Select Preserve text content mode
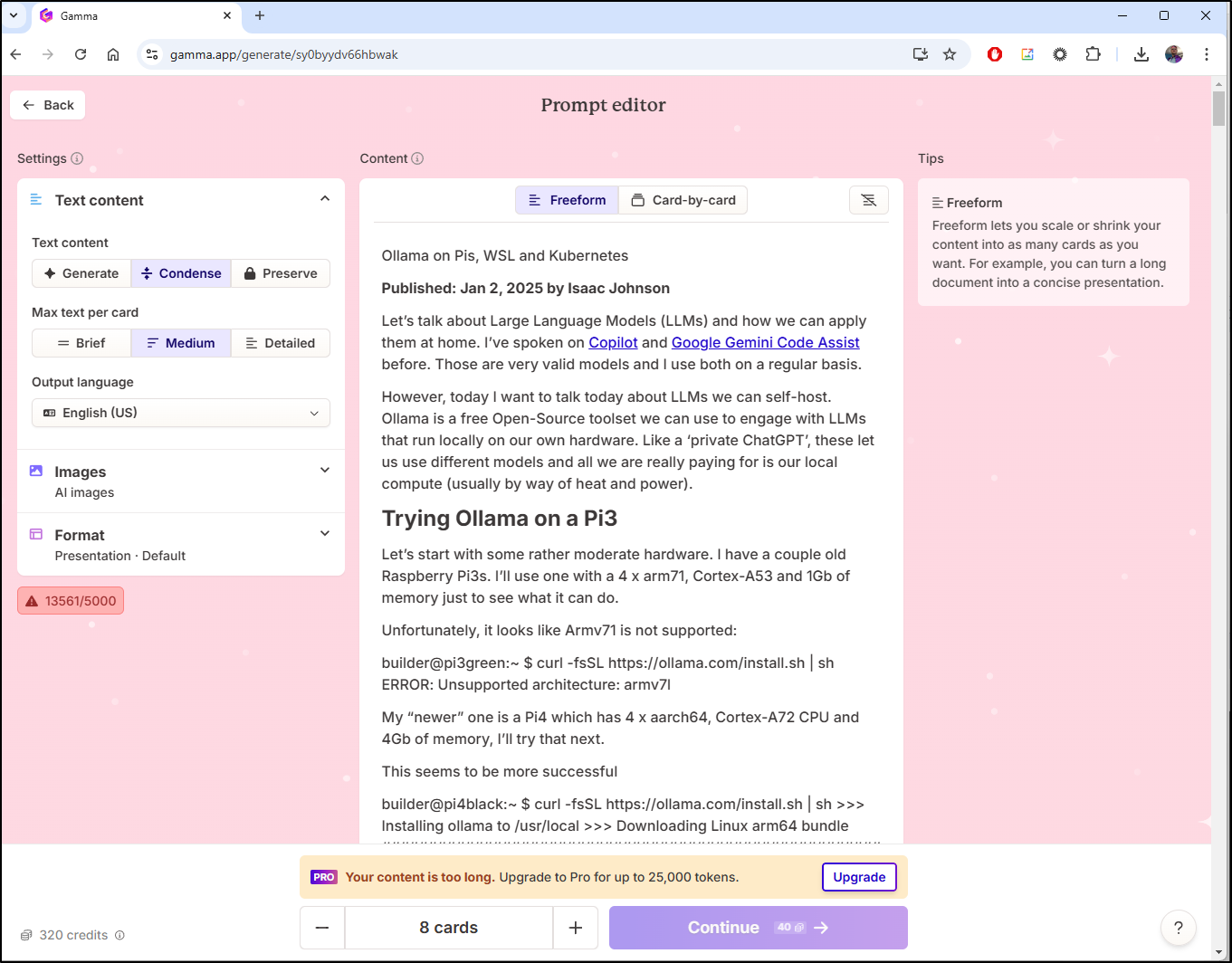Image resolution: width=1232 pixels, height=963 pixels. pyautogui.click(x=281, y=273)
